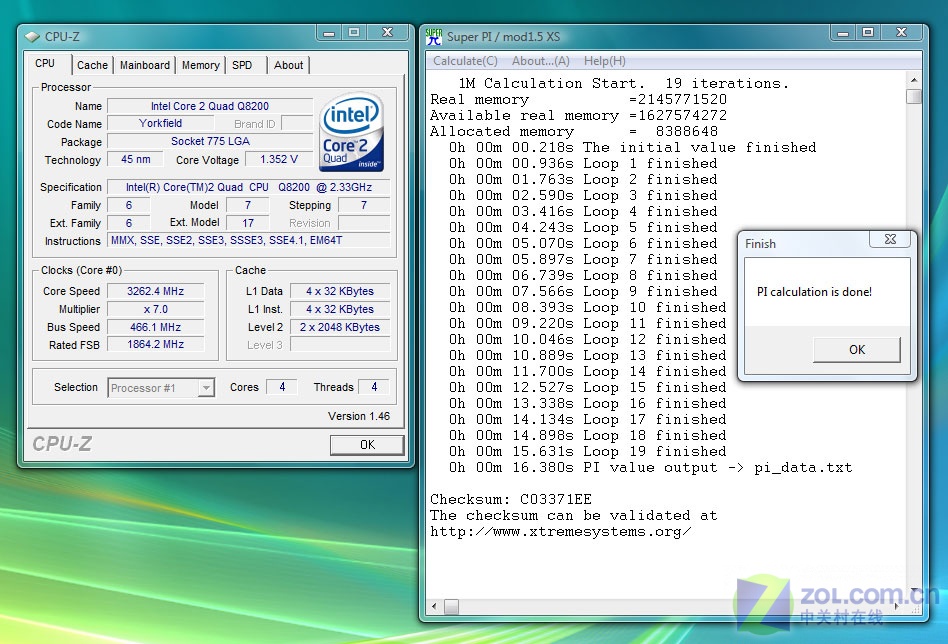
Task: Minimize the CPU-Z window
Action: click(x=329, y=33)
